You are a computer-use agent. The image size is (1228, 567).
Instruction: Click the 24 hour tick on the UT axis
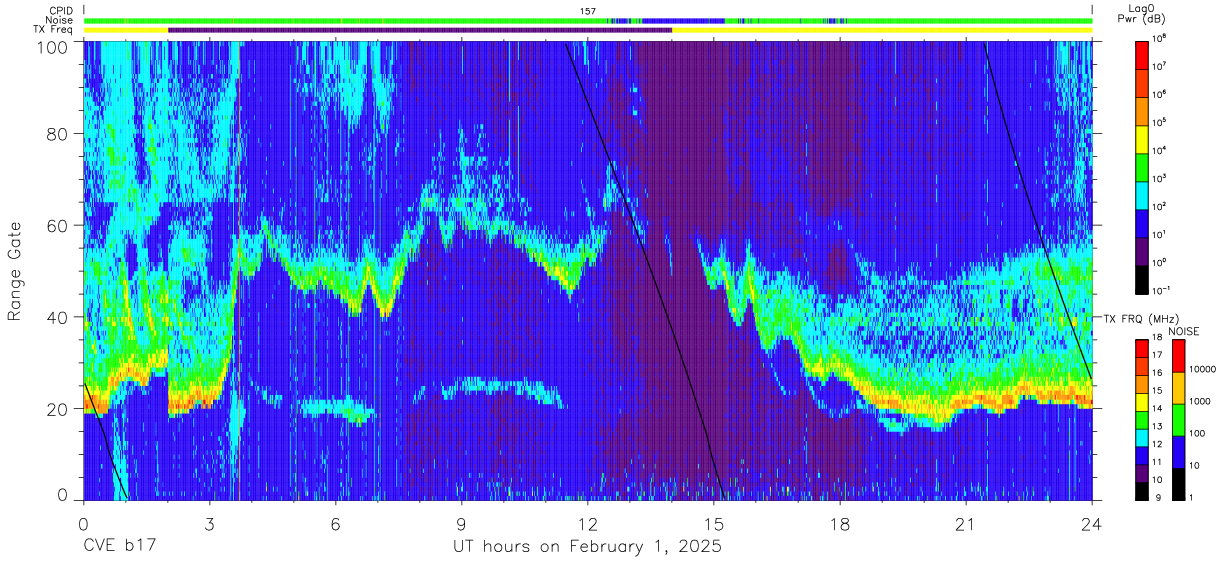coord(1092,524)
